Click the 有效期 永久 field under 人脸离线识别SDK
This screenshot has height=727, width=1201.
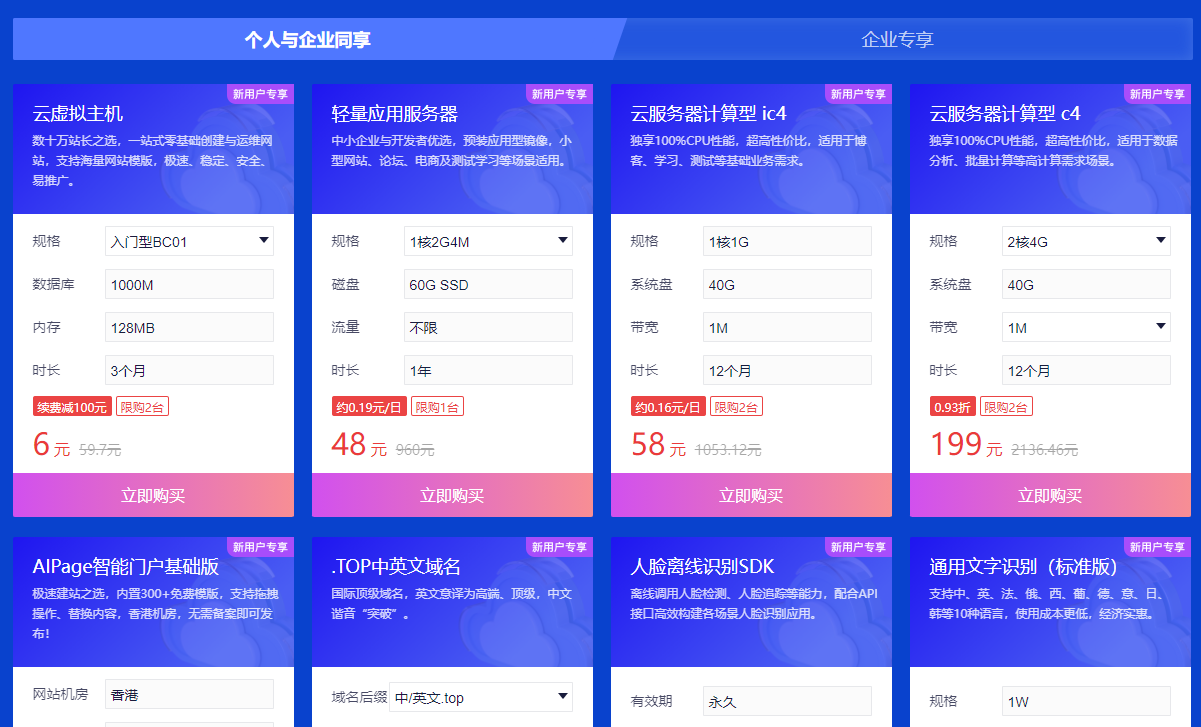tap(786, 701)
